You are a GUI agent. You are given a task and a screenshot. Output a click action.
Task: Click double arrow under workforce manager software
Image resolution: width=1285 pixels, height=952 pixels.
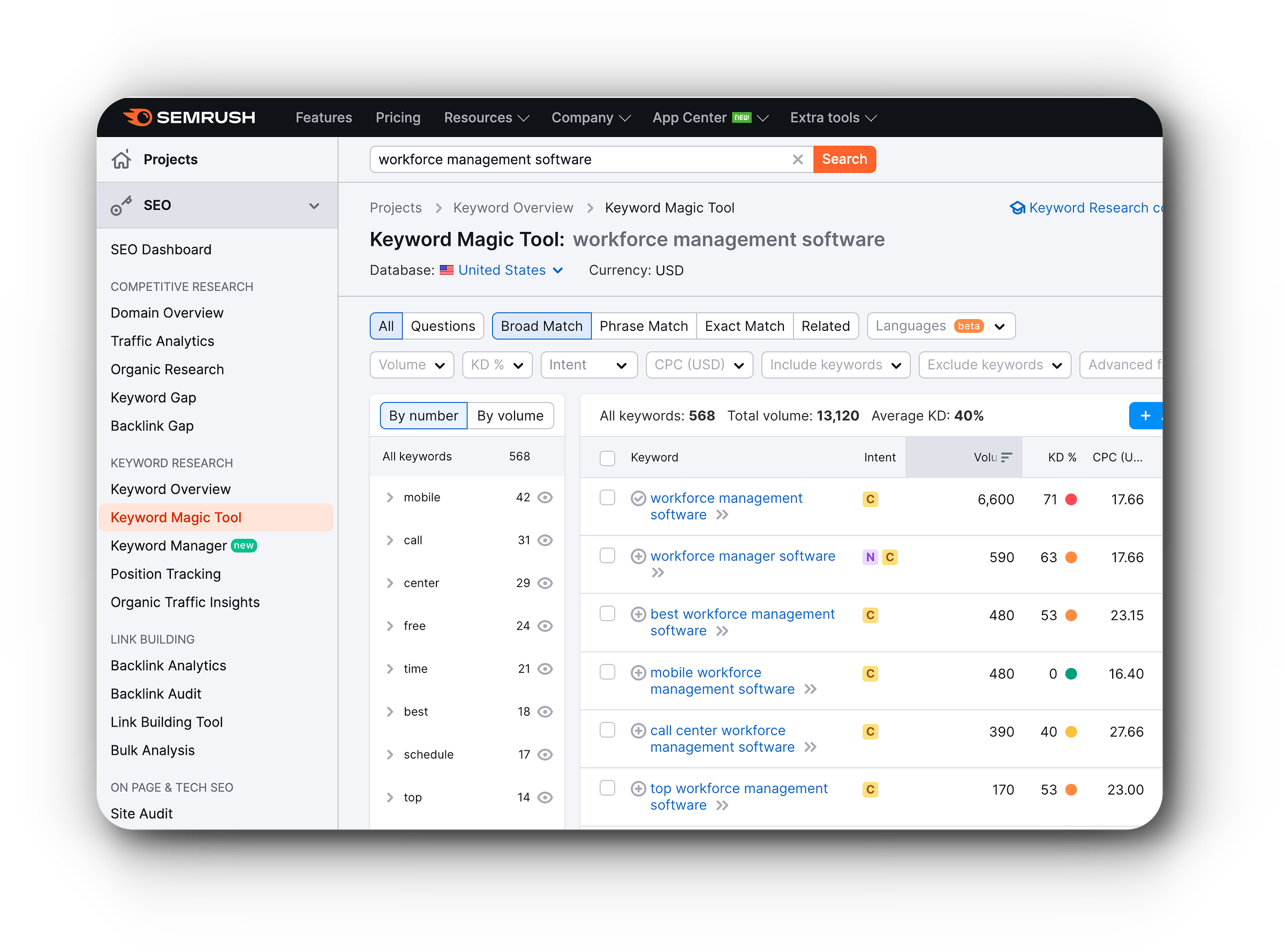click(658, 573)
